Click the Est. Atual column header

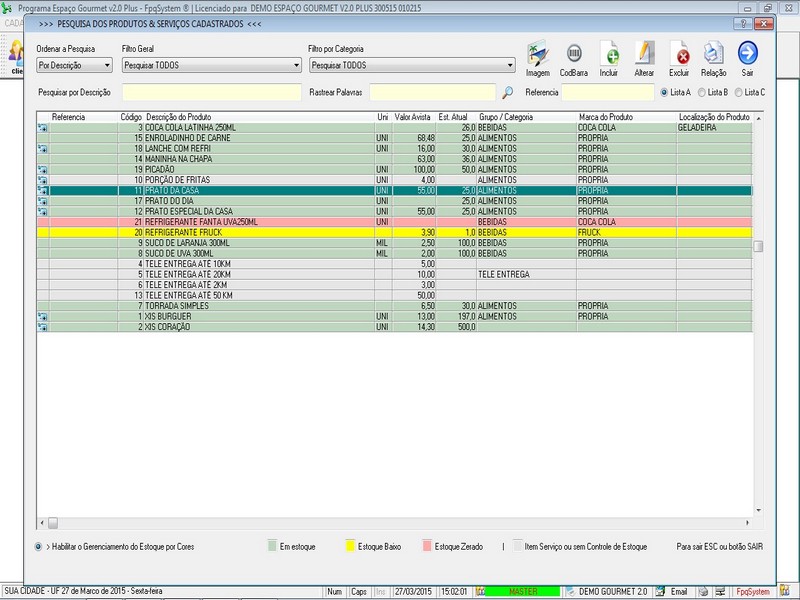click(453, 117)
